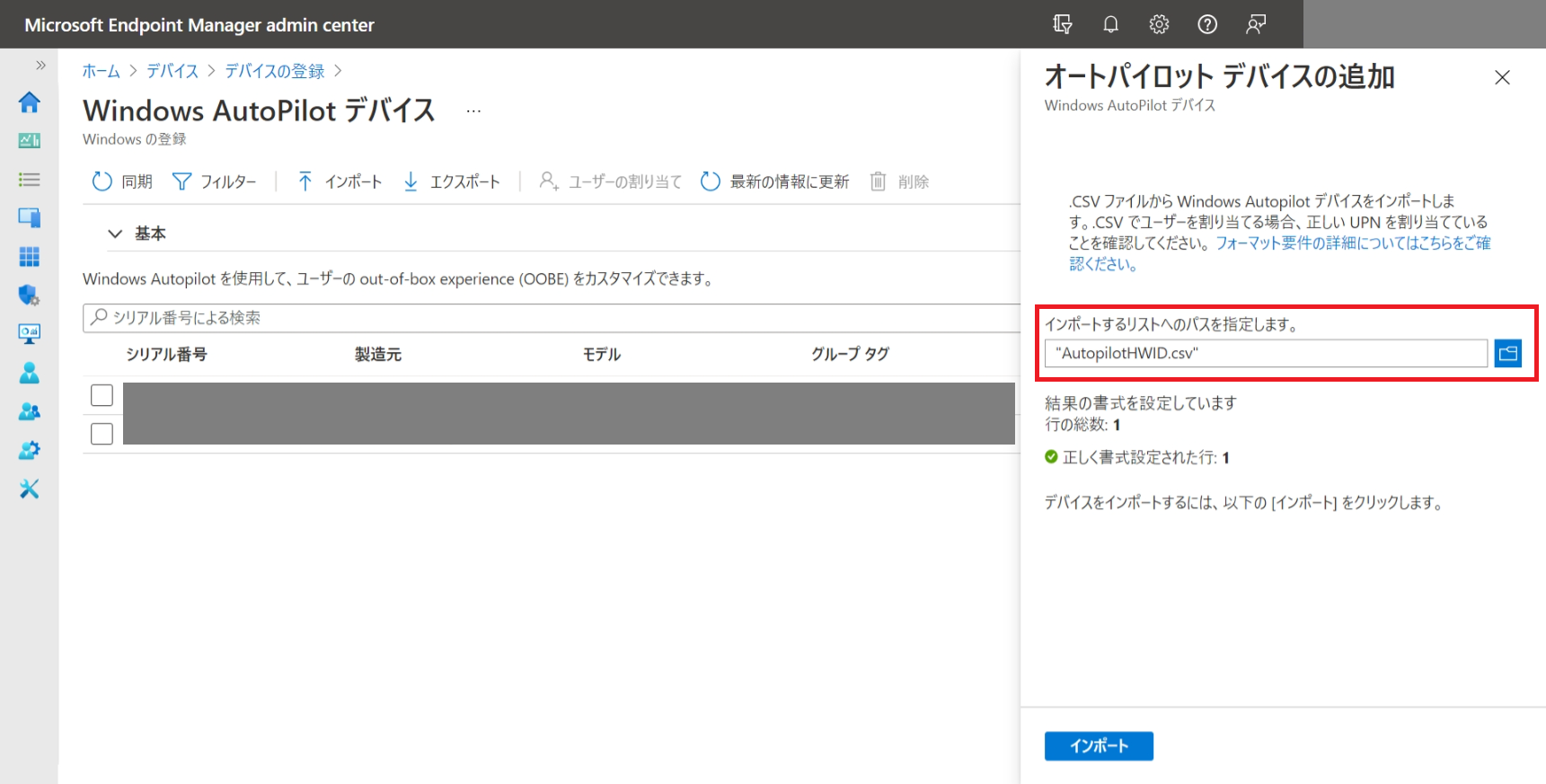Open the notifications bell

click(1111, 24)
